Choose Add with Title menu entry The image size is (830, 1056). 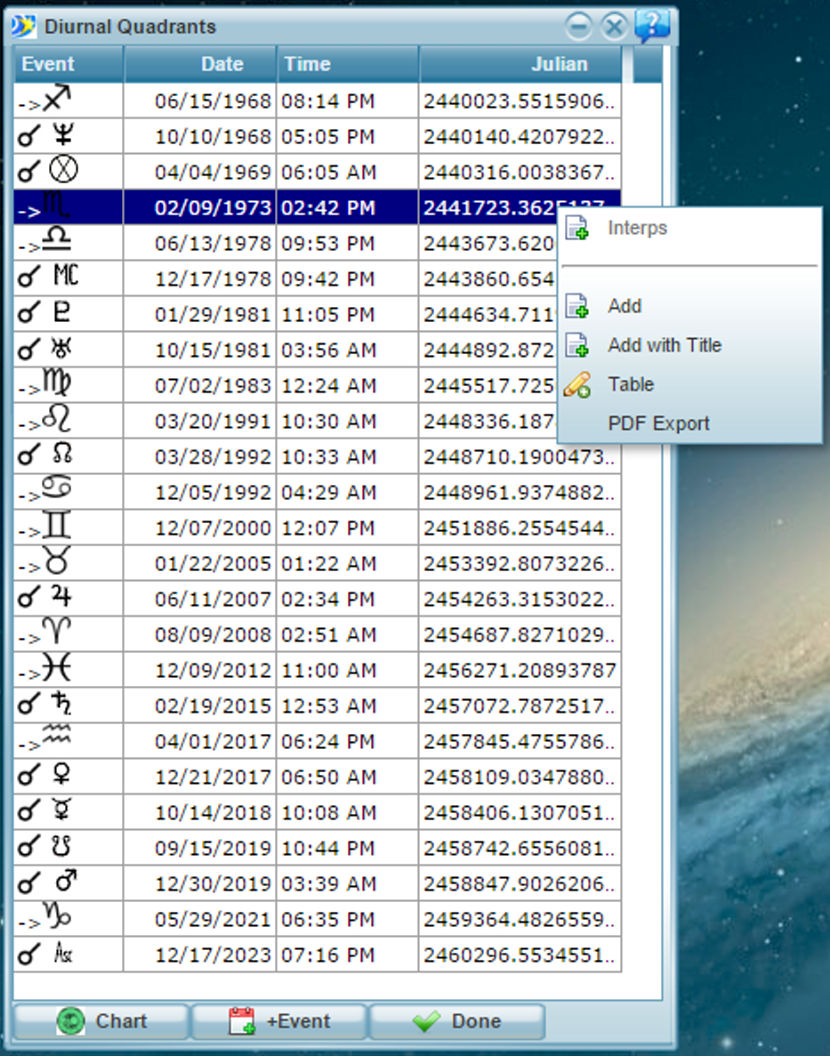point(664,345)
